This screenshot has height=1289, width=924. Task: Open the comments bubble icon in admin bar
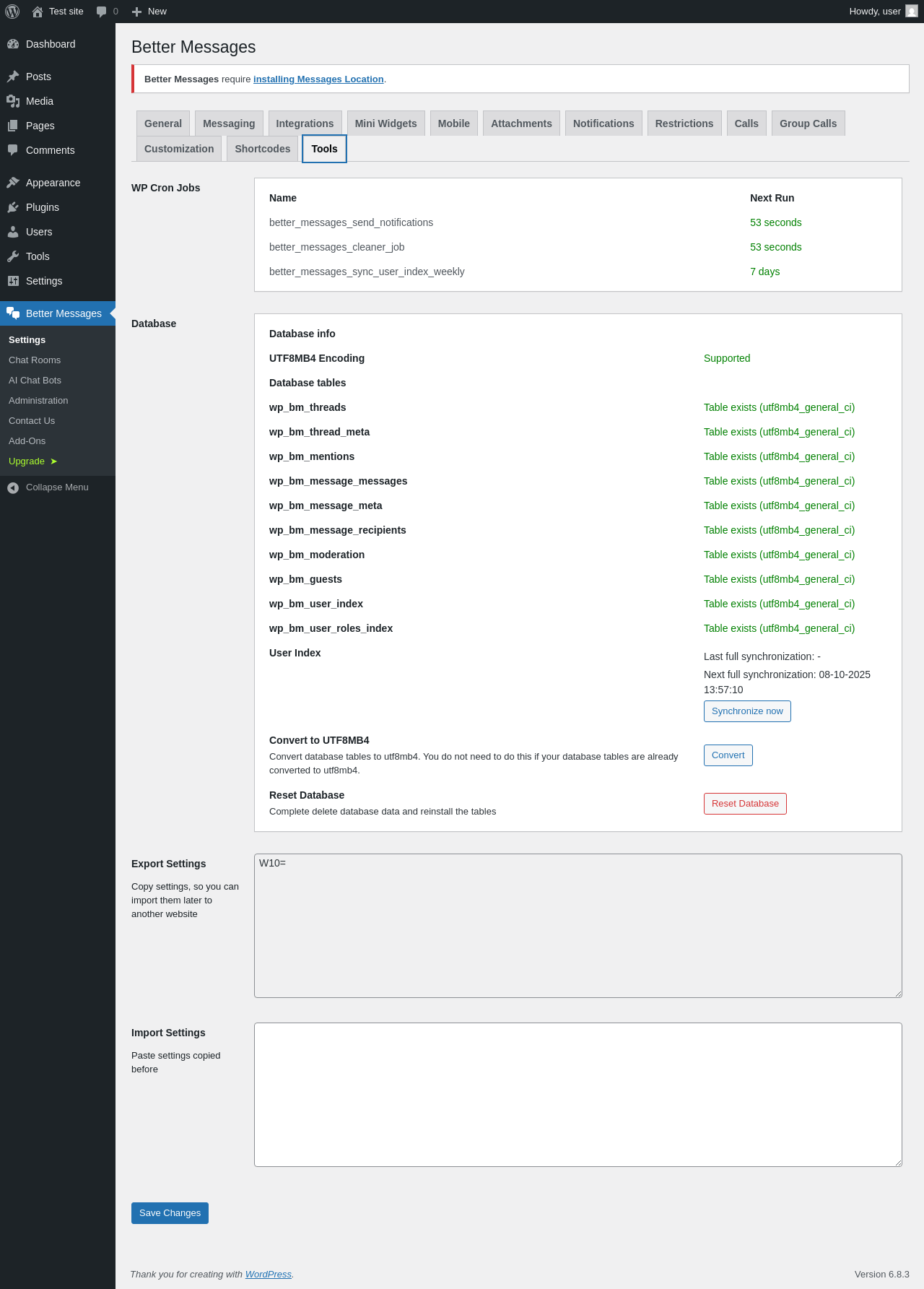(x=102, y=12)
